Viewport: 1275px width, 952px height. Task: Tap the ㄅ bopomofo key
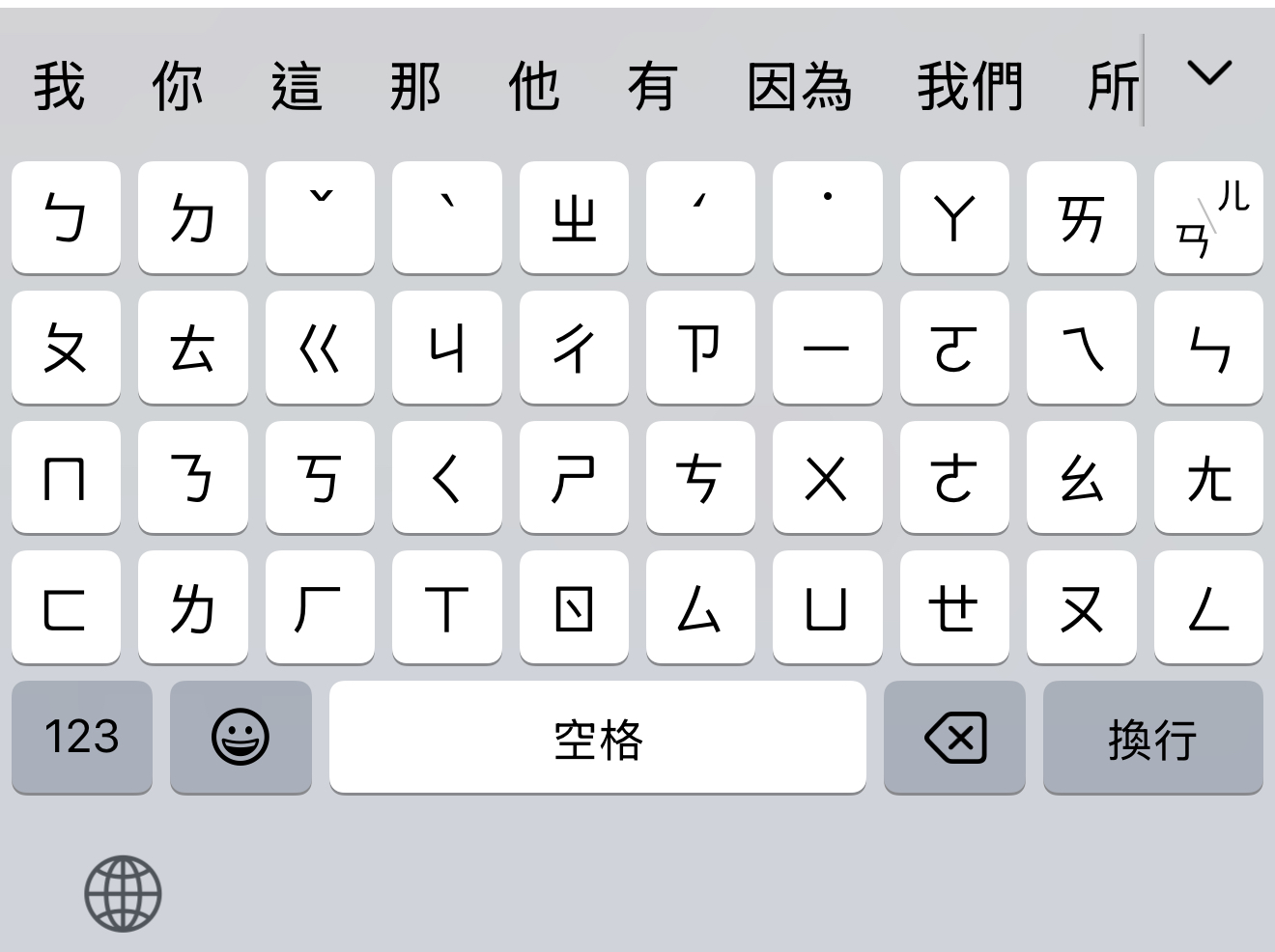click(66, 217)
